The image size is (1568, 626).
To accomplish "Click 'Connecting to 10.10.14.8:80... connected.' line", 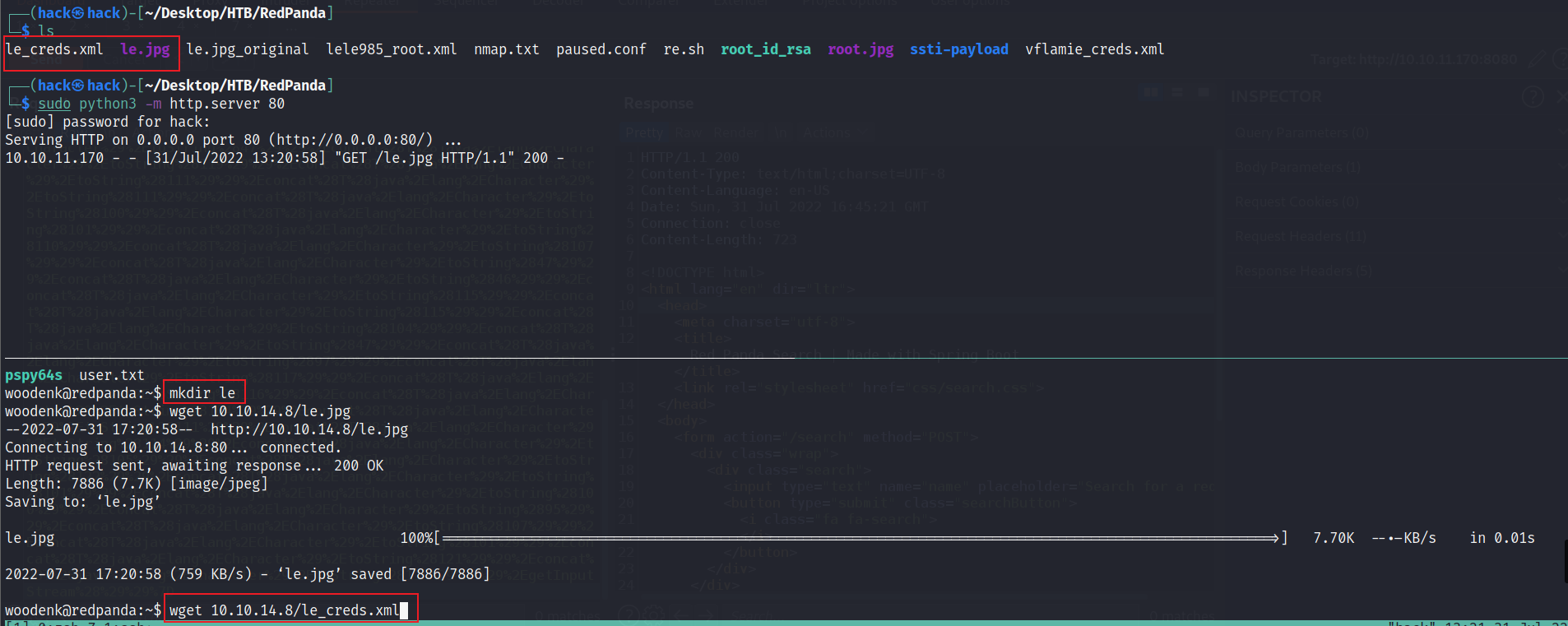I will pyautogui.click(x=174, y=447).
